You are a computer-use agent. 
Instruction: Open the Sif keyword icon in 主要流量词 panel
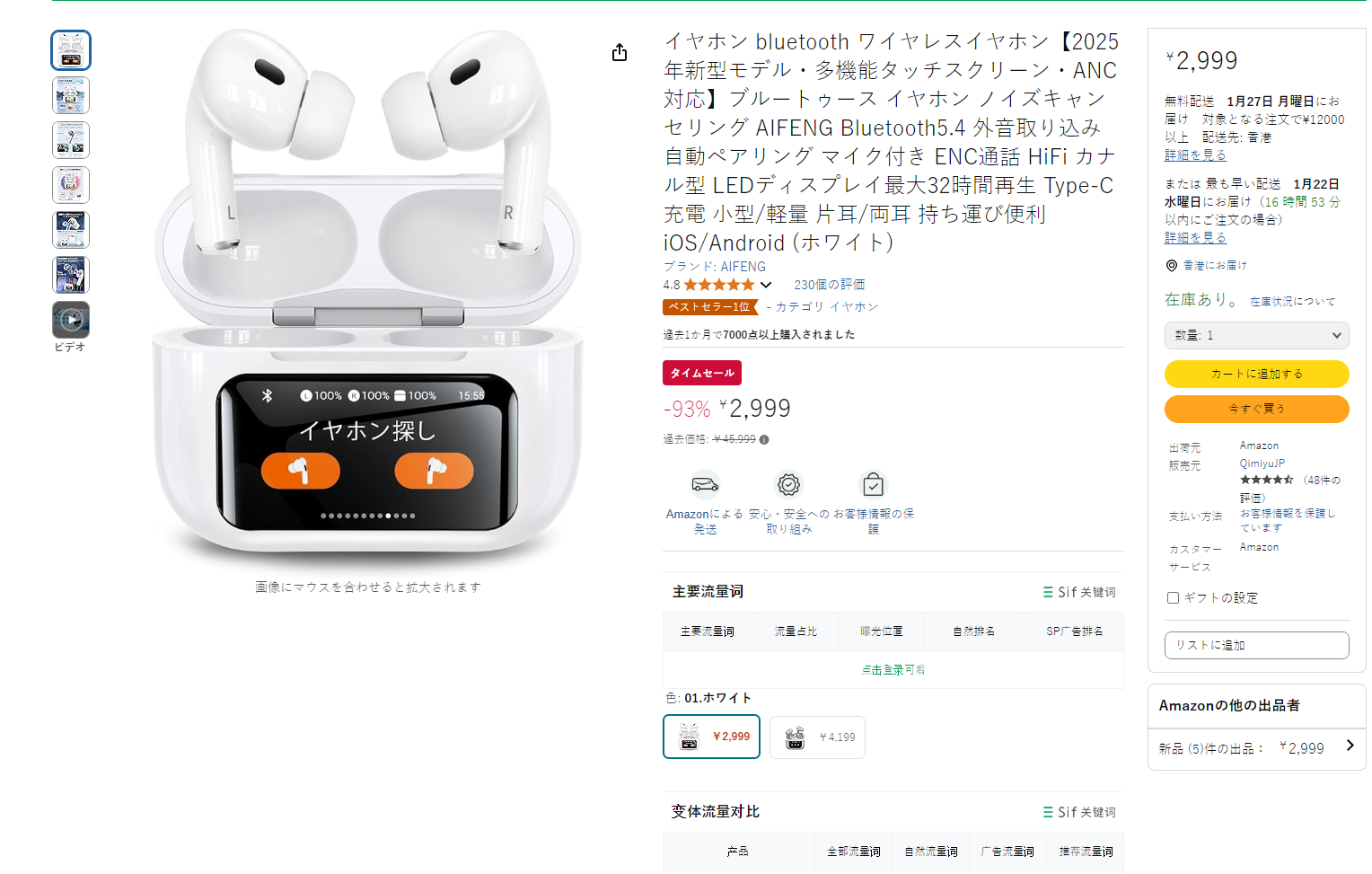pos(1048,592)
